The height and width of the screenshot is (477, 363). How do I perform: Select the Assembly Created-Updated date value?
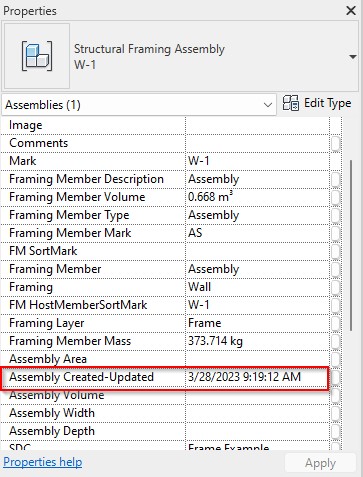pos(244,377)
